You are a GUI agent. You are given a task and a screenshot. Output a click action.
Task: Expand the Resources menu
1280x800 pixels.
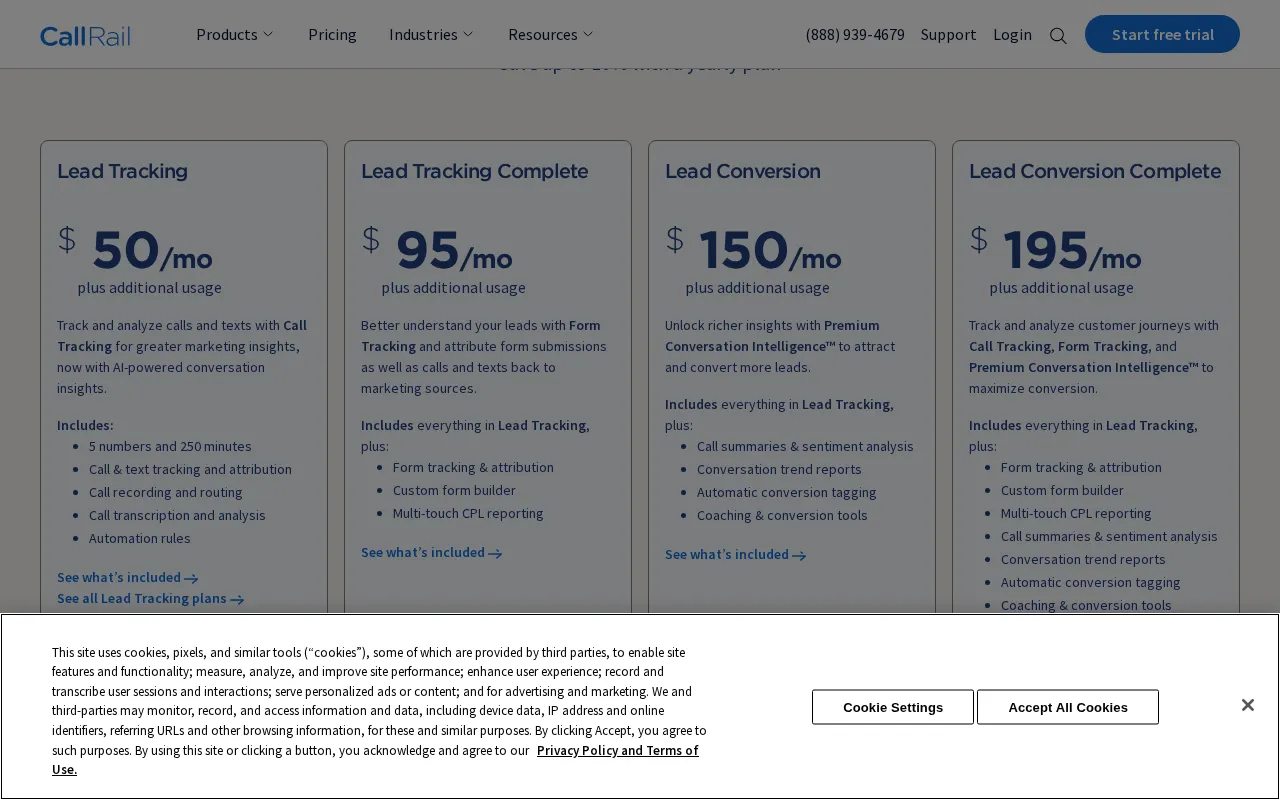tap(550, 34)
